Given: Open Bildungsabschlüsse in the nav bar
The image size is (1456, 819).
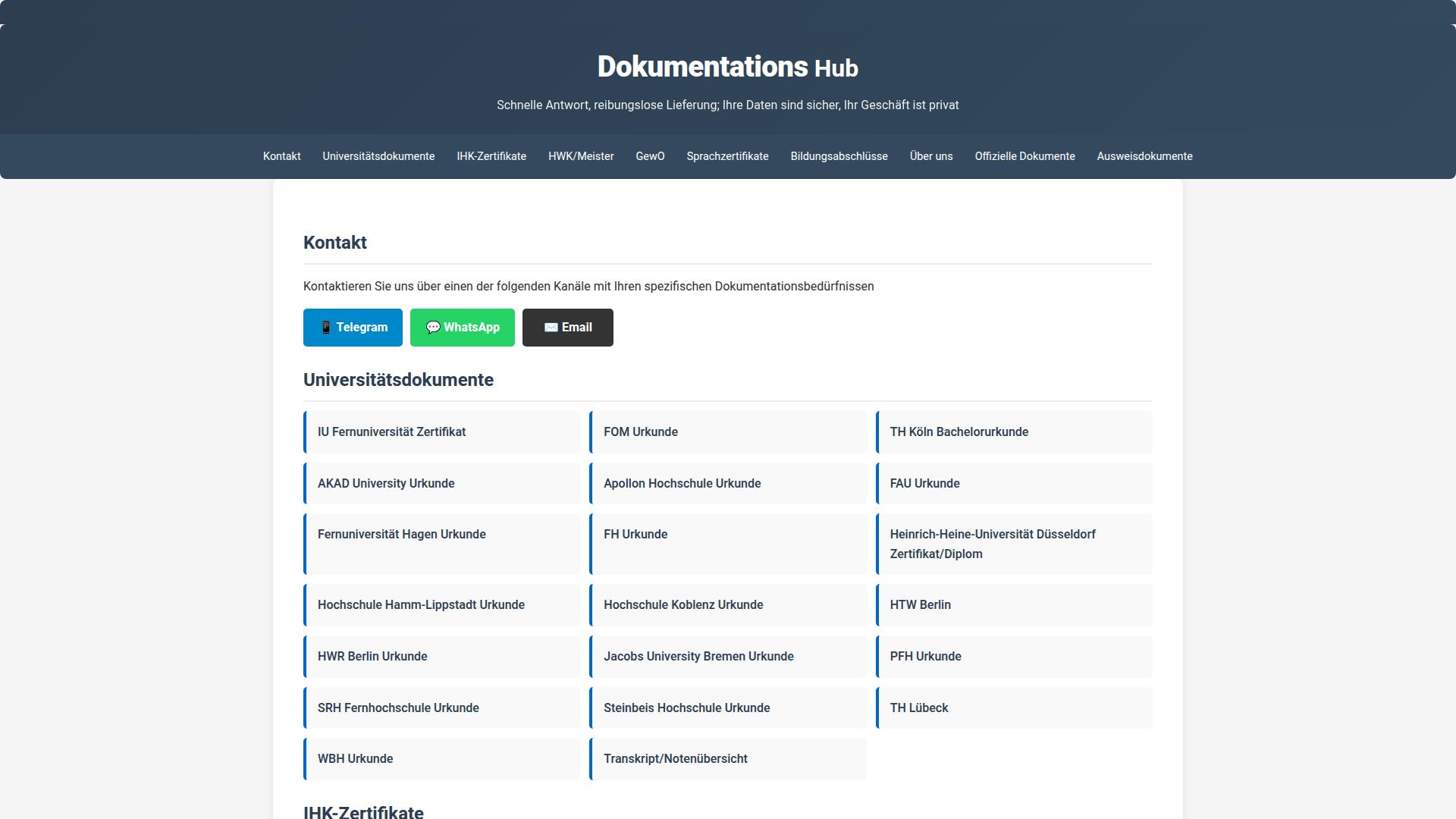Looking at the screenshot, I should point(839,156).
